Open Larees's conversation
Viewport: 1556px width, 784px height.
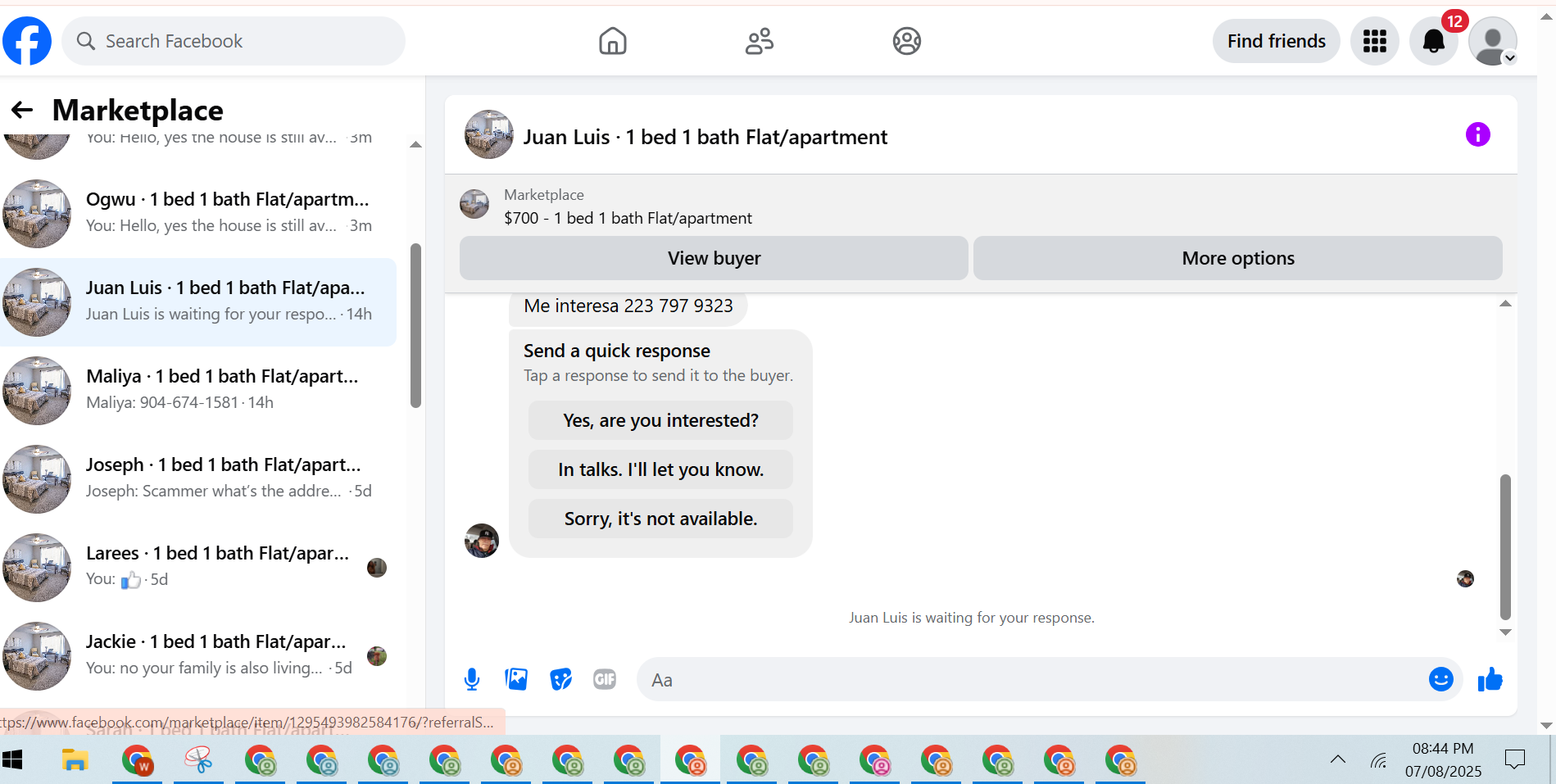198,567
